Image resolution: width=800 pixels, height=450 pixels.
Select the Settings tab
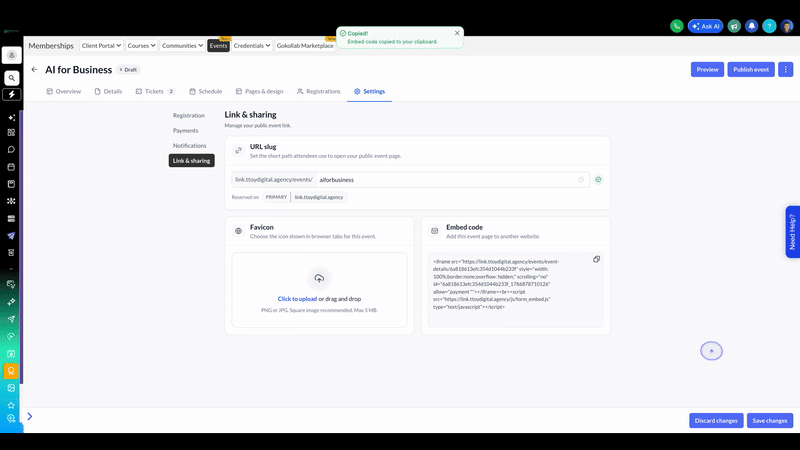tap(369, 91)
